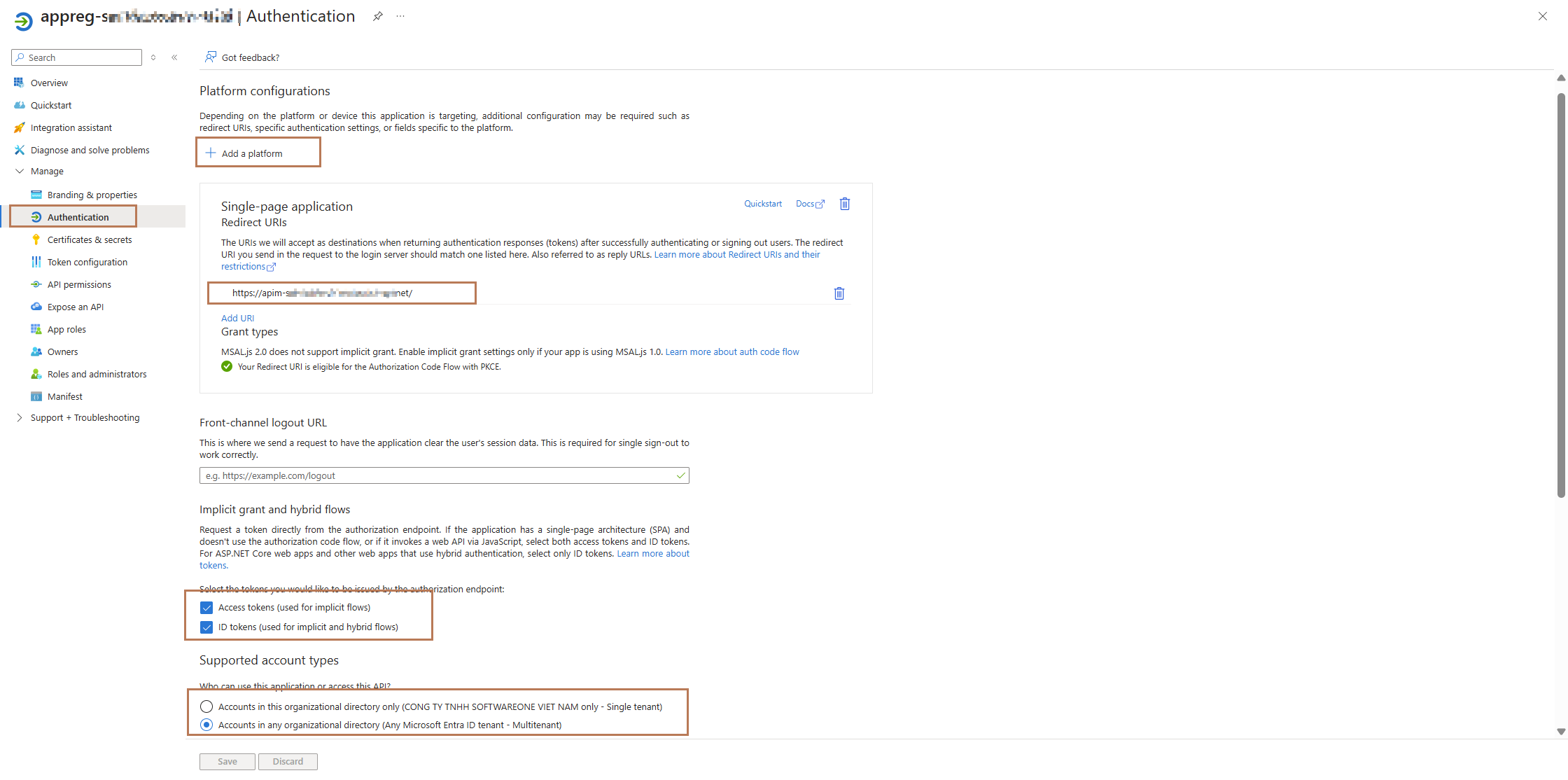This screenshot has width=1568, height=780.
Task: Open Manifest in the sidebar
Action: [65, 396]
